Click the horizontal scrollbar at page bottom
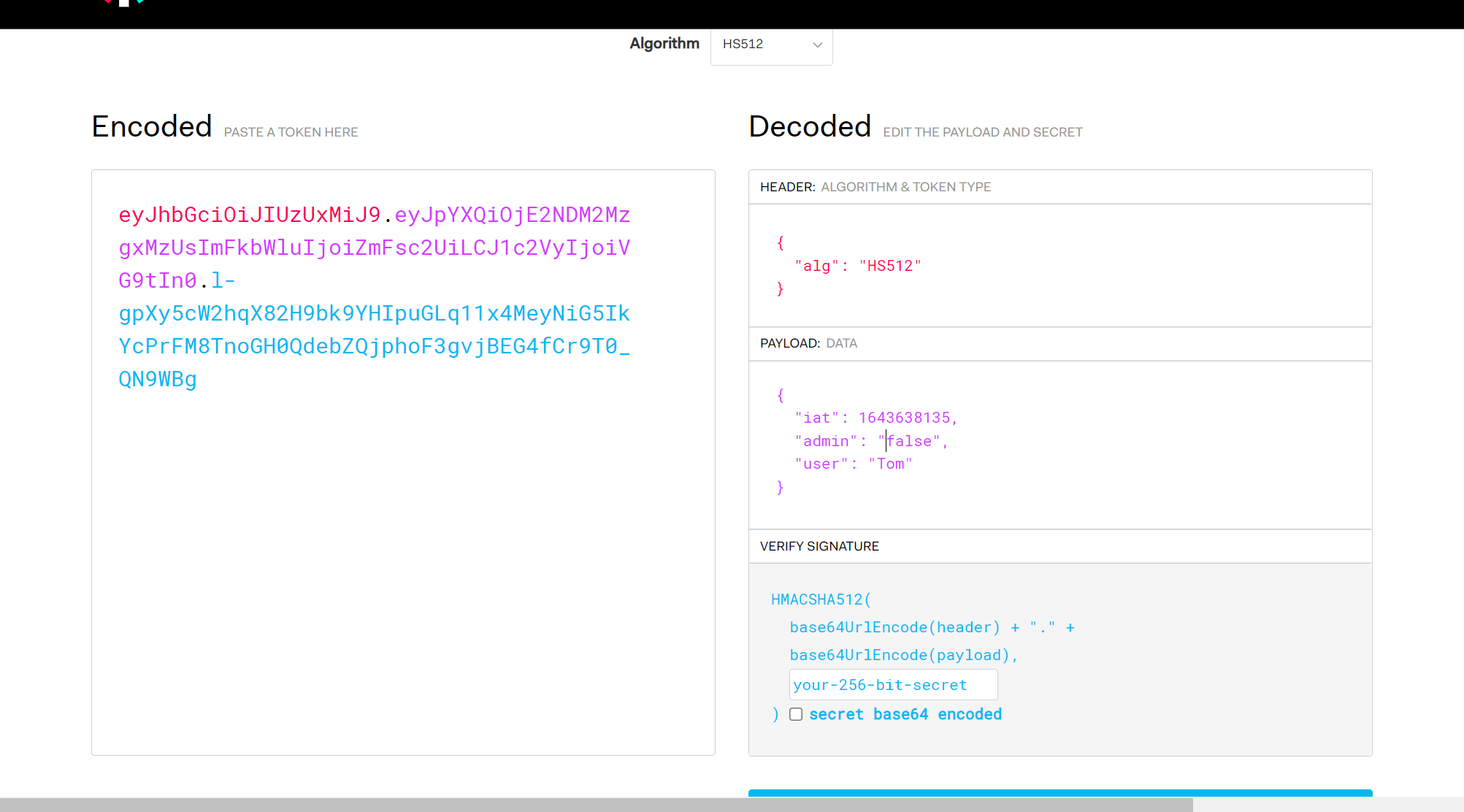 click(596, 805)
